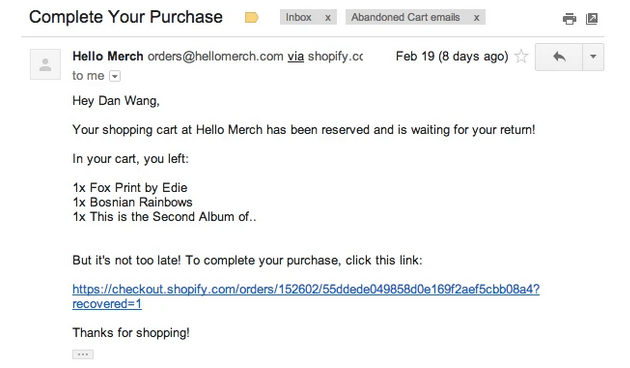Screen dimensions: 630x368
Task: Click sender address orders@hellomerch.com
Action: click(x=215, y=56)
